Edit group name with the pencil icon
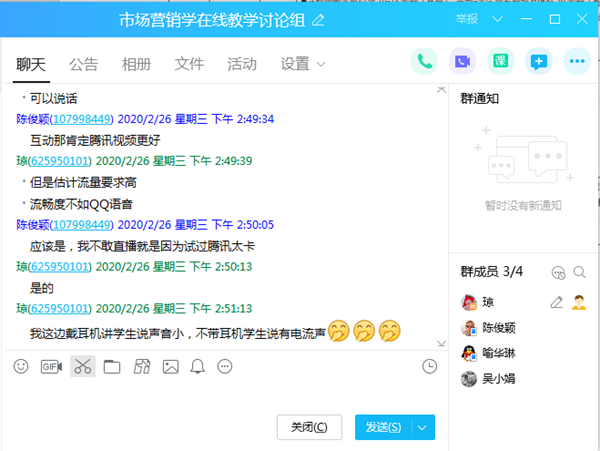The width and height of the screenshot is (600, 451). tap(318, 20)
